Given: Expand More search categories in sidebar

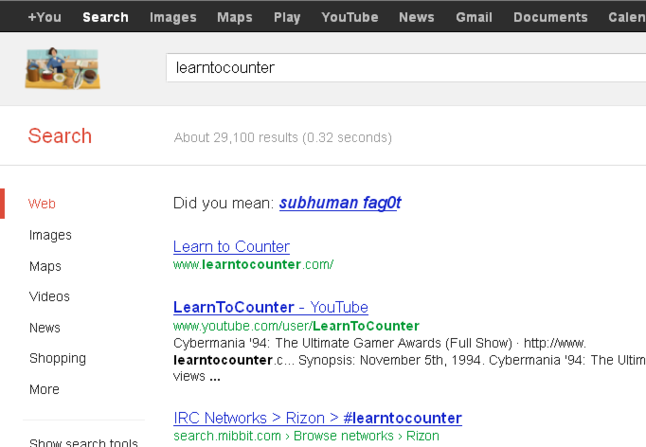Looking at the screenshot, I should point(44,389).
